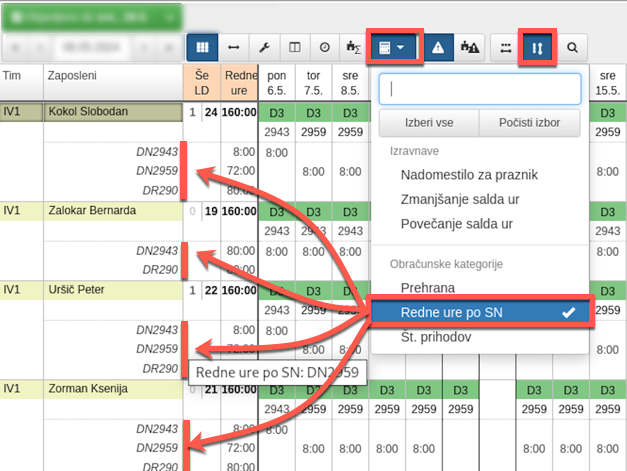Click the Počisti izbor button

click(x=529, y=123)
